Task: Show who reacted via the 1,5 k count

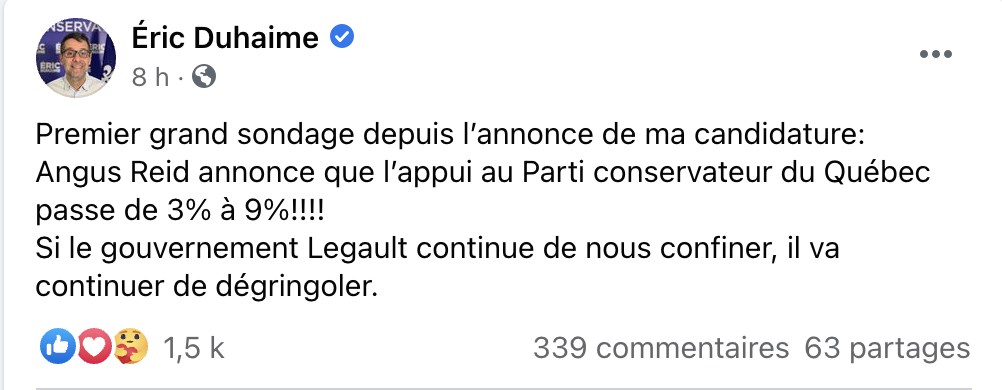Action: [194, 348]
